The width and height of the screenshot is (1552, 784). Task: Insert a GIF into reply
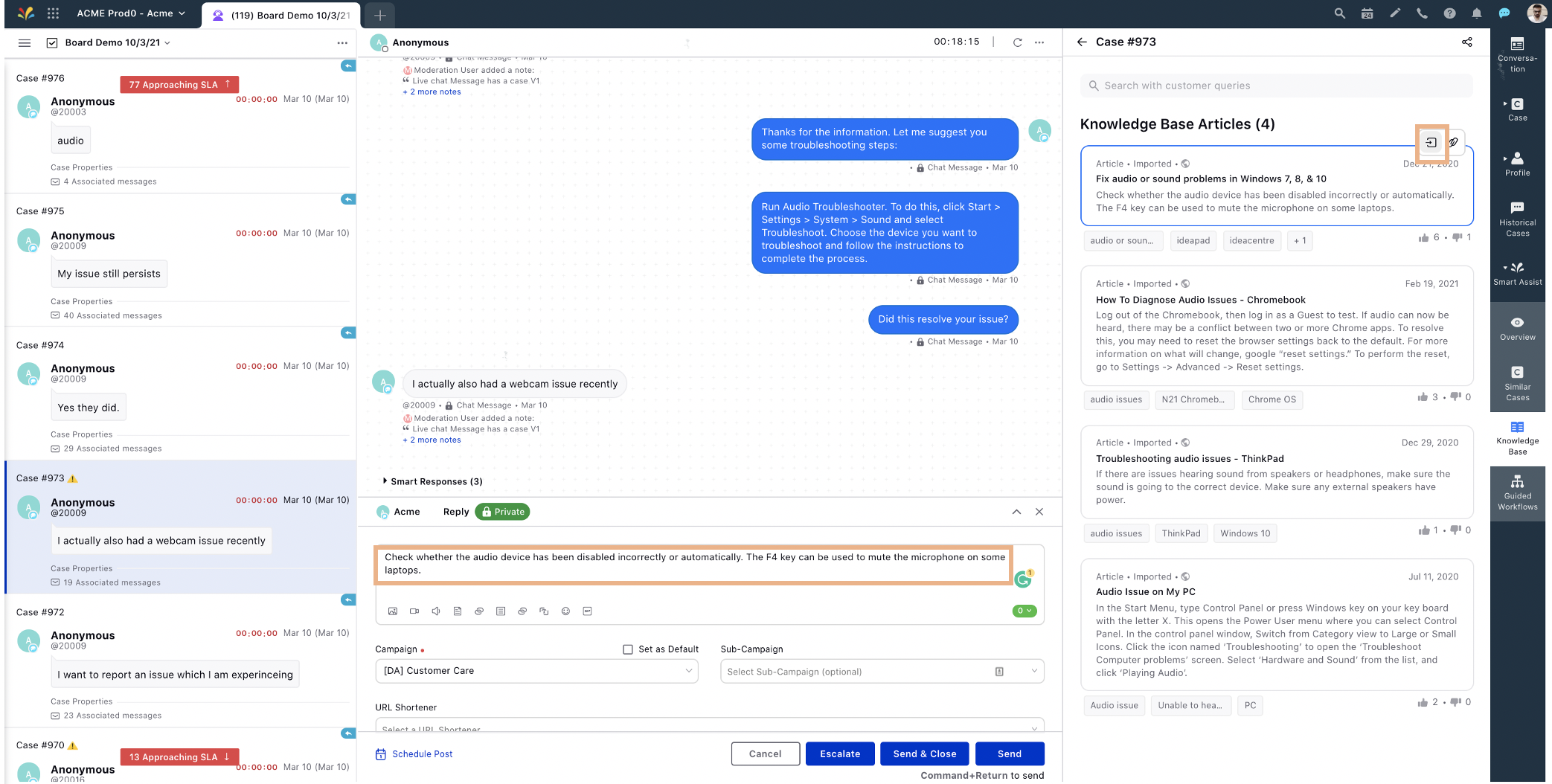587,611
